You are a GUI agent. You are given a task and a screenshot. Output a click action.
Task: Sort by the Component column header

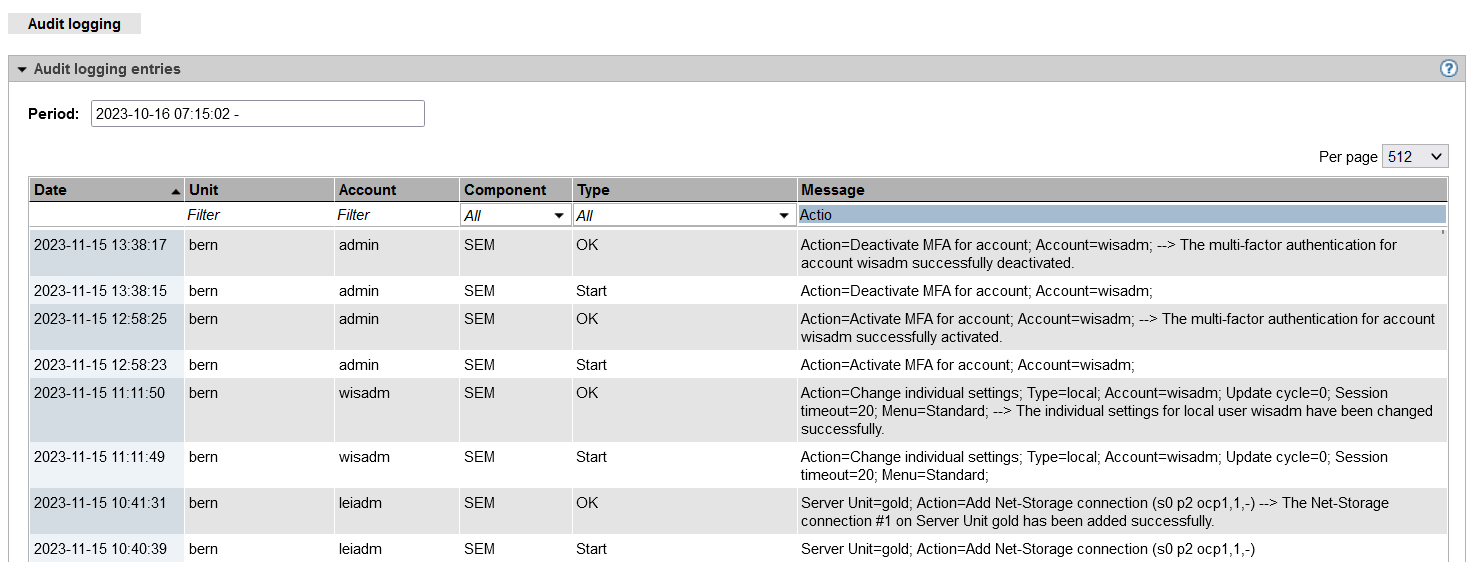[x=505, y=190]
